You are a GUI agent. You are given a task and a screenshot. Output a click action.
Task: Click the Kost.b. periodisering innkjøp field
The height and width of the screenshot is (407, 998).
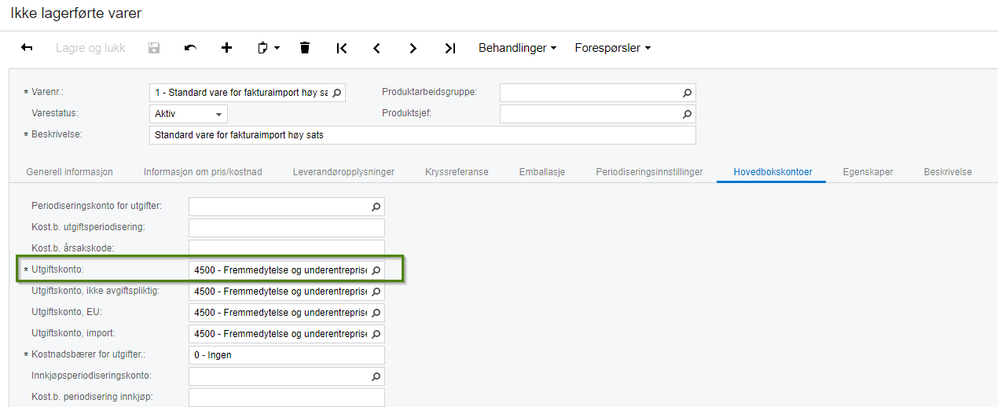pos(286,397)
